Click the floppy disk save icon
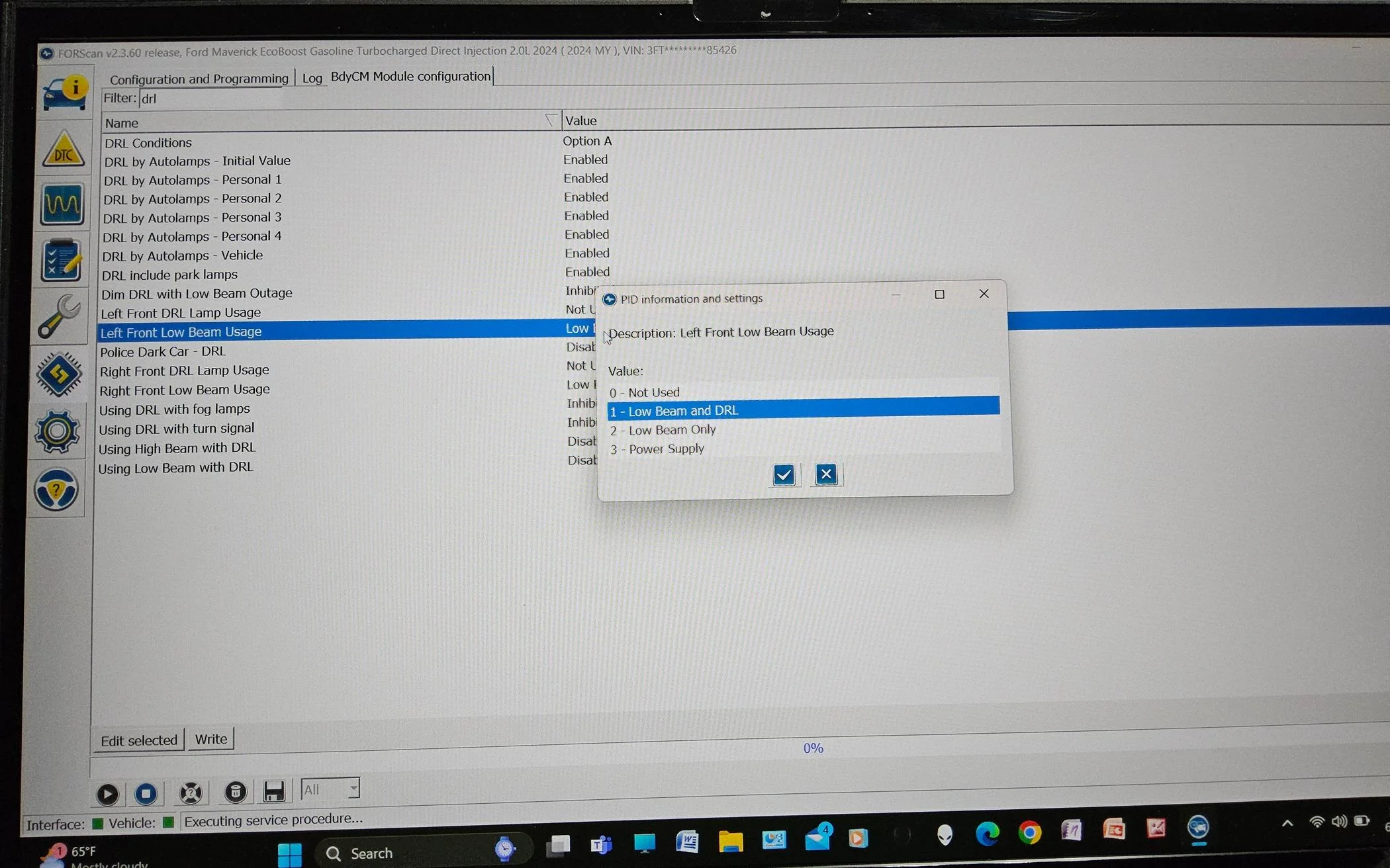This screenshot has height=868, width=1390. [273, 791]
